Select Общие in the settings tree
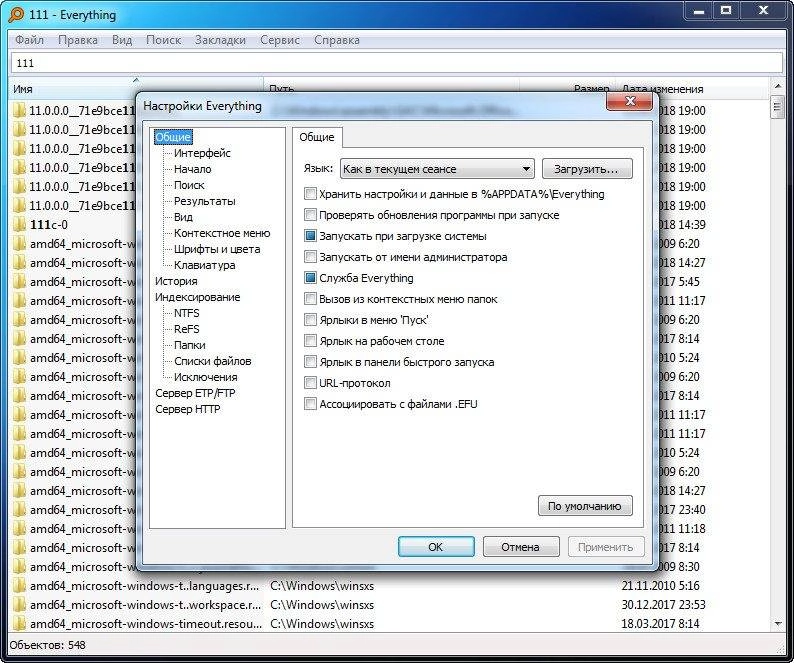 (173, 137)
